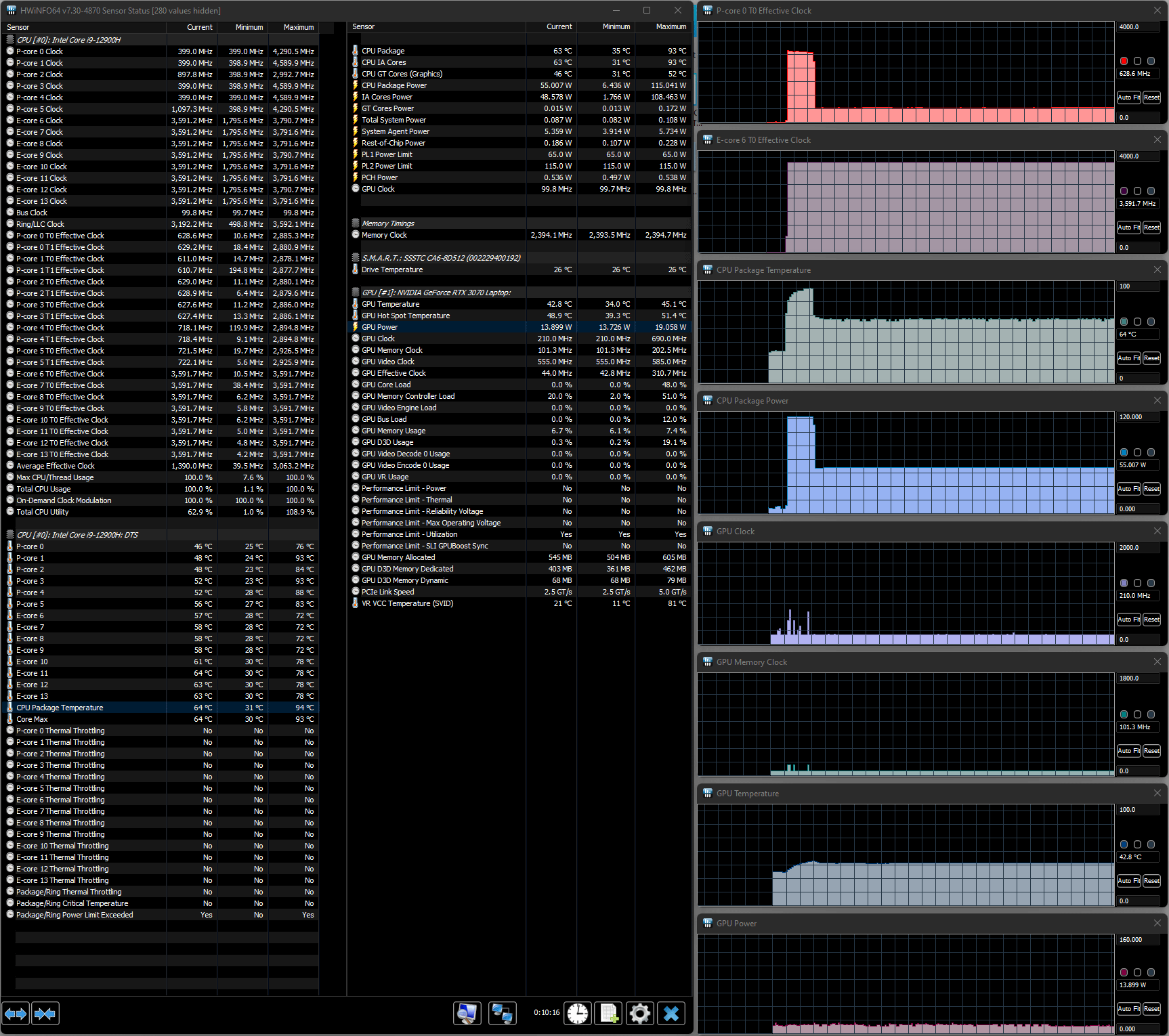This screenshot has height=1036, width=1169.
Task: Open sensor settings via the gear icon
Action: pos(639,1014)
